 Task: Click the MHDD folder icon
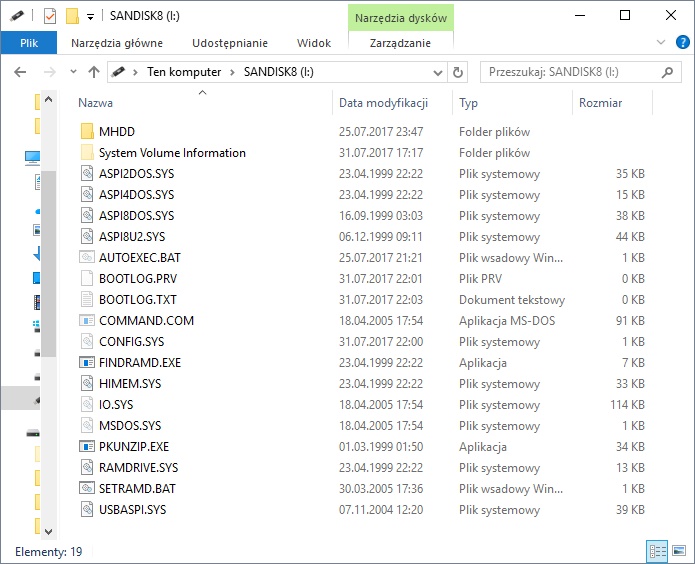point(87,132)
